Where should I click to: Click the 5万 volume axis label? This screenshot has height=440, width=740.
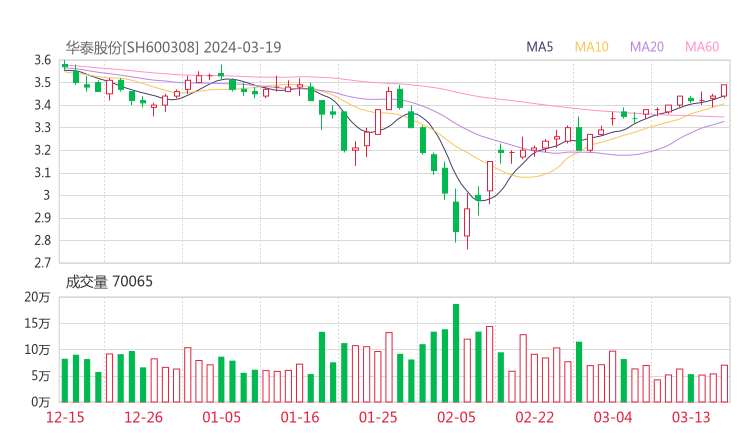(41, 376)
